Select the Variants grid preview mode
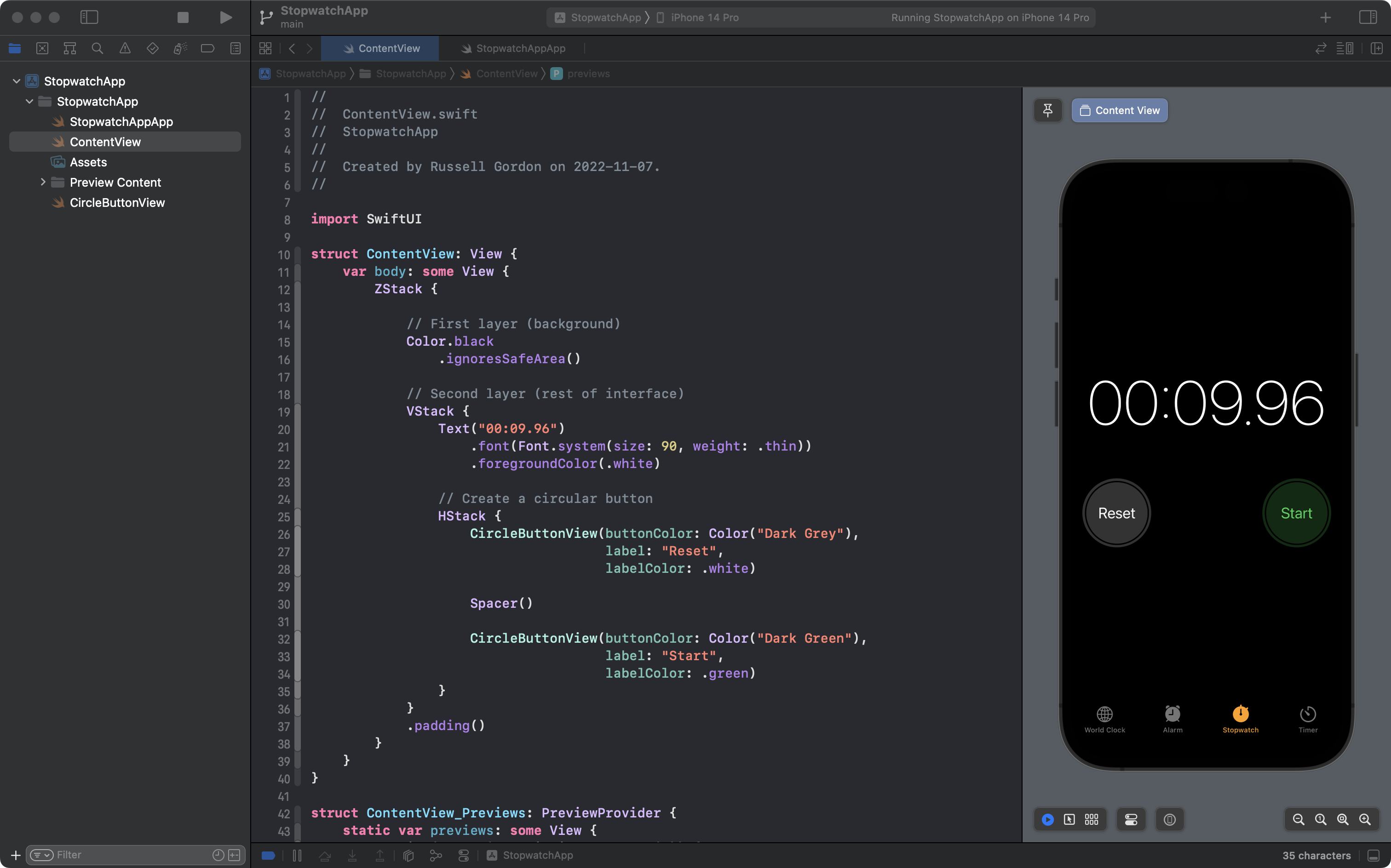 (1091, 819)
